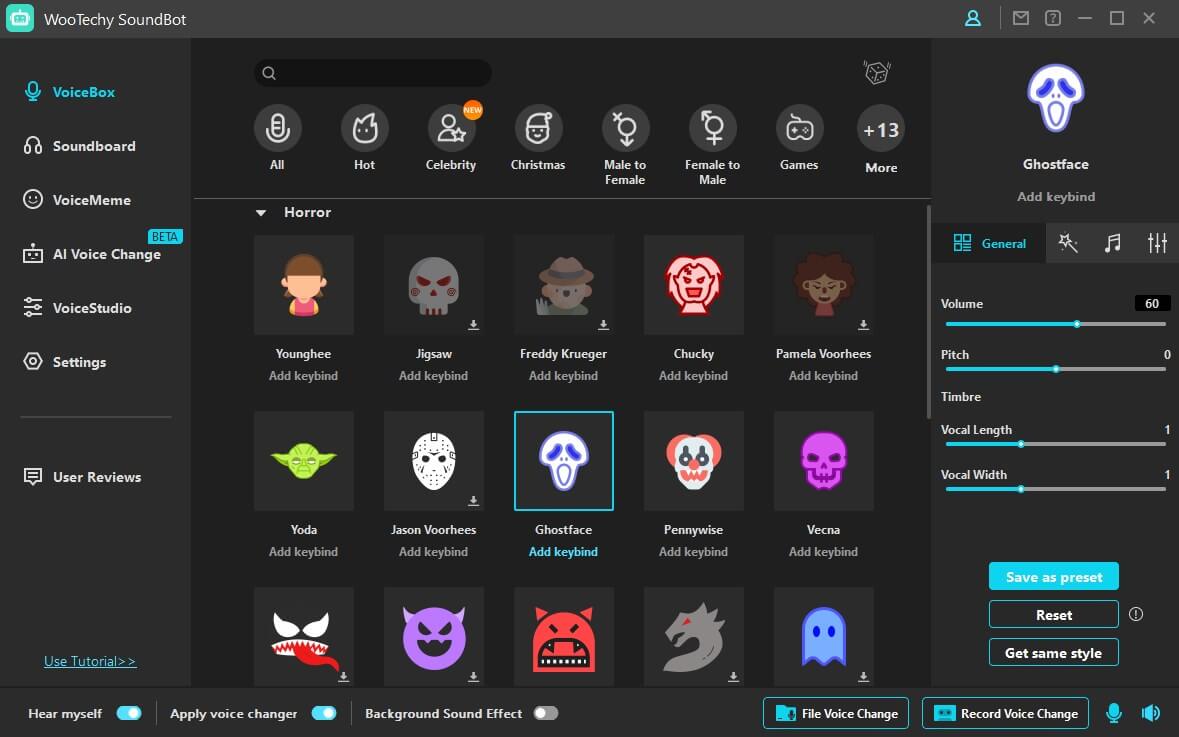Download the Jigsaw voice
The width and height of the screenshot is (1179, 737).
click(474, 325)
